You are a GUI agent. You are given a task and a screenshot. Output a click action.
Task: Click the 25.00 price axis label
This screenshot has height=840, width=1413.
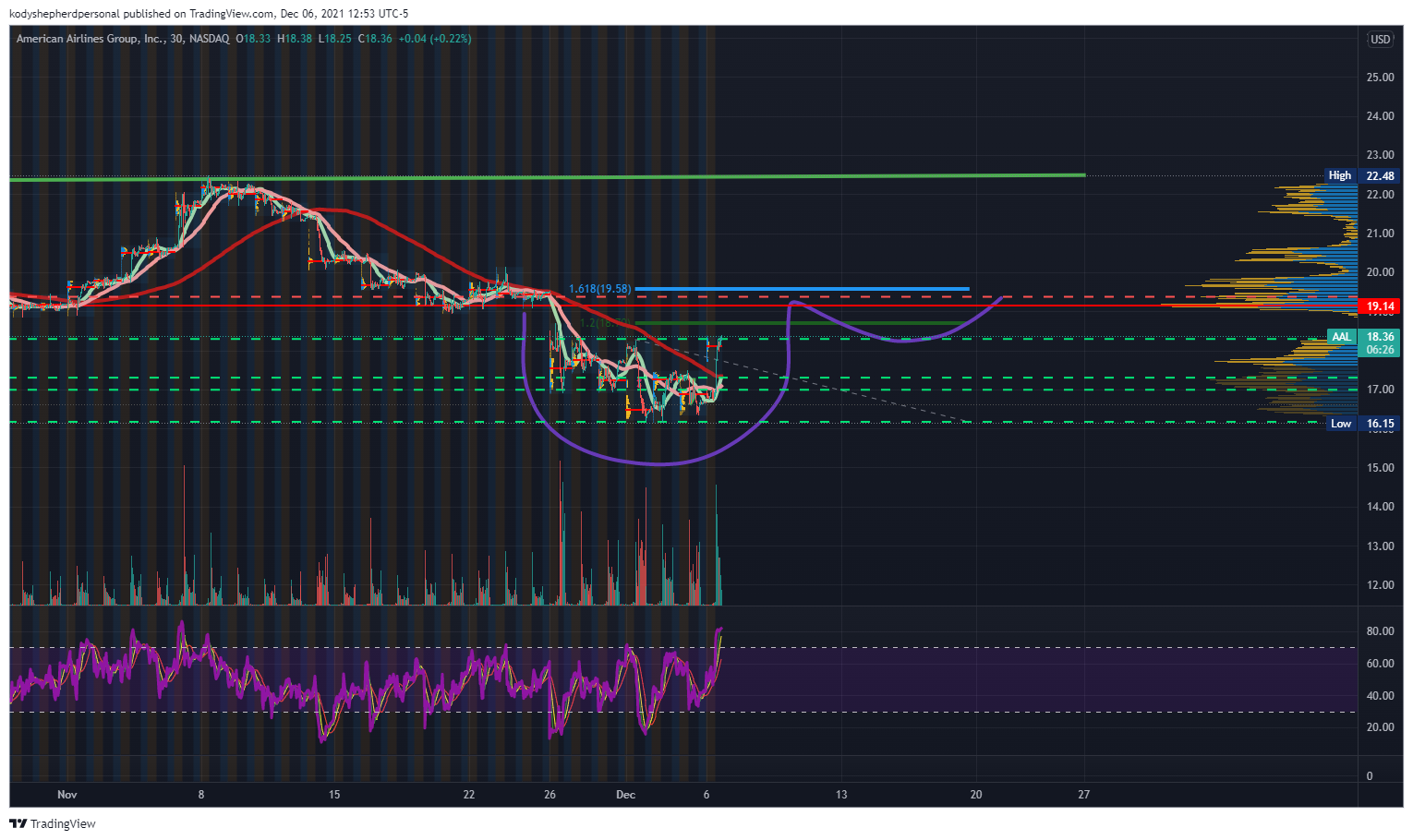(1381, 78)
